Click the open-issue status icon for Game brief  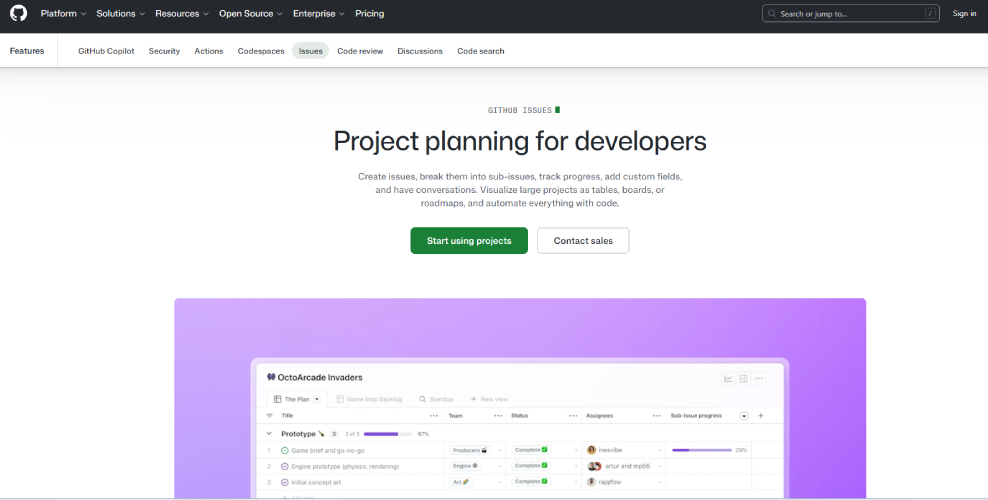[x=285, y=450]
